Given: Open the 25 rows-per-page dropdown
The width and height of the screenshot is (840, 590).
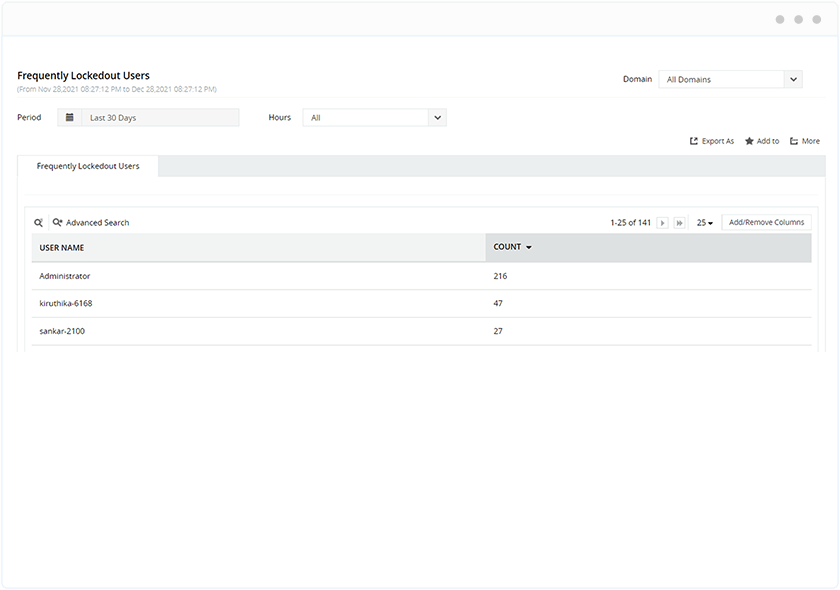Looking at the screenshot, I should 704,222.
